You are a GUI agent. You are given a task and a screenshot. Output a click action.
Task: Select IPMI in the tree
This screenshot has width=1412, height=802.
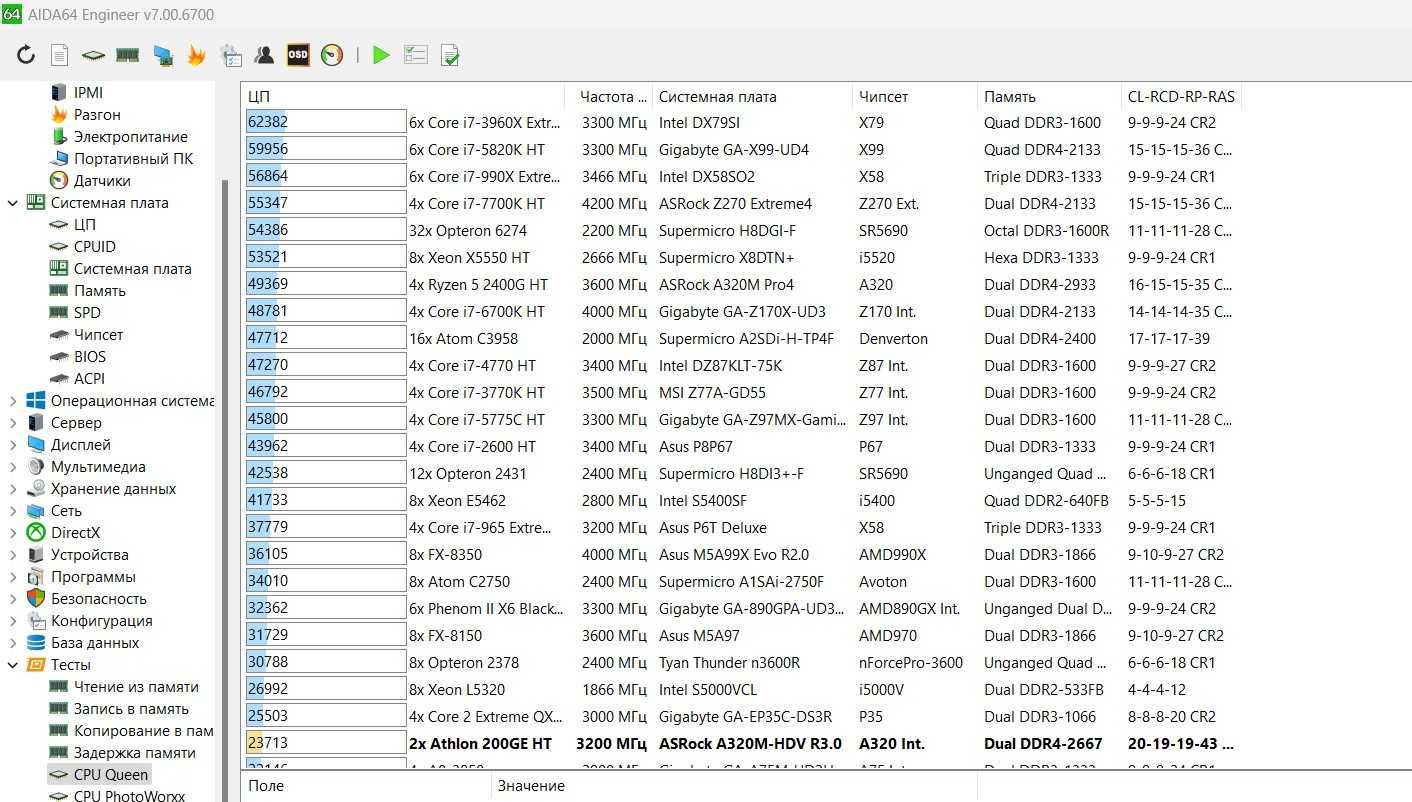pos(88,92)
